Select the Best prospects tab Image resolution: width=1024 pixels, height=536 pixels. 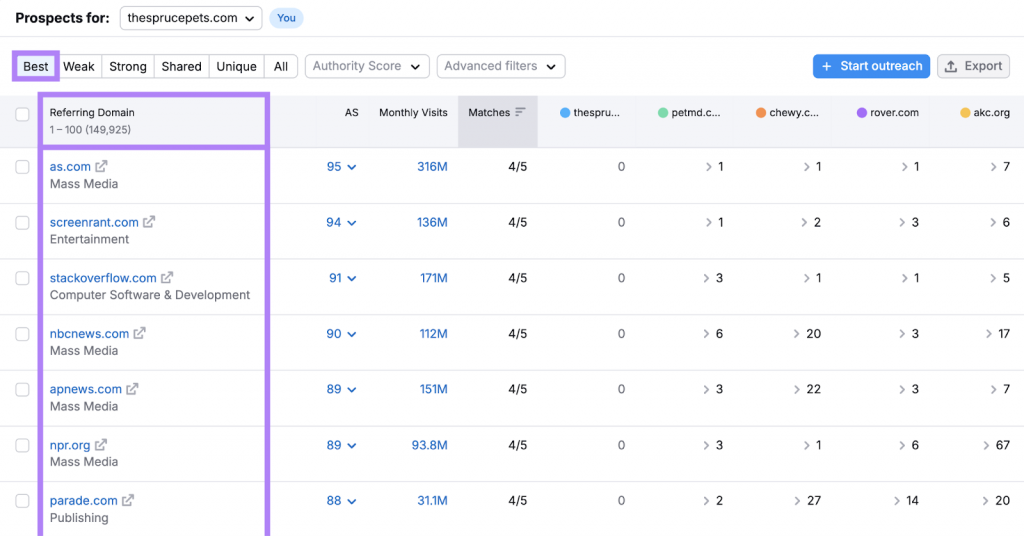(36, 66)
